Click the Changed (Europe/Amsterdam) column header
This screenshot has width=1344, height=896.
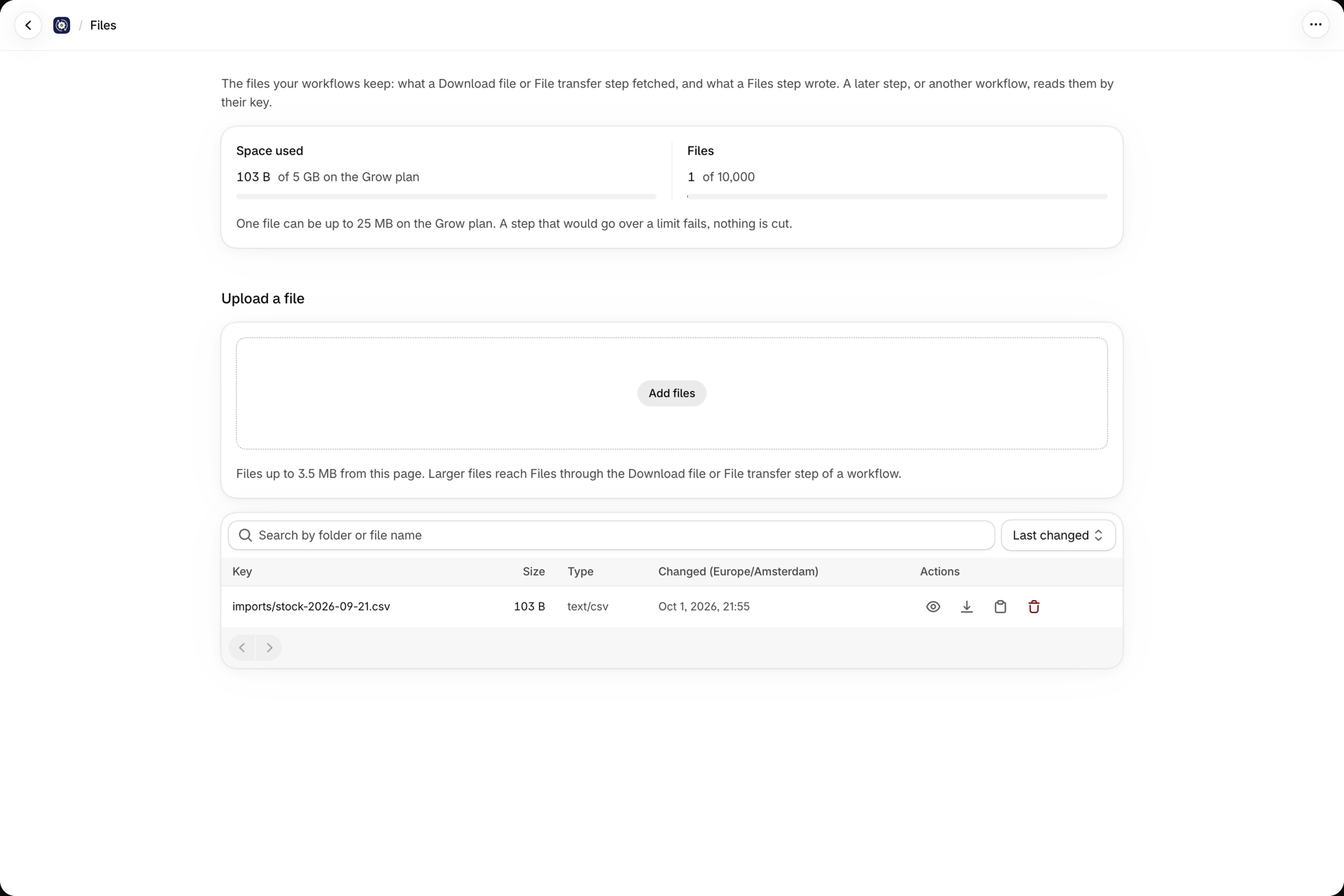738,572
